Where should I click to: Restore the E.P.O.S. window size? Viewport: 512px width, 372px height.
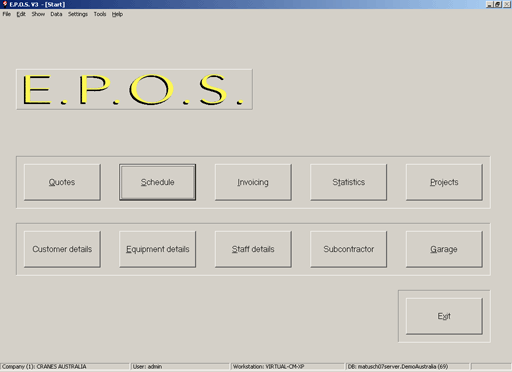[497, 4]
